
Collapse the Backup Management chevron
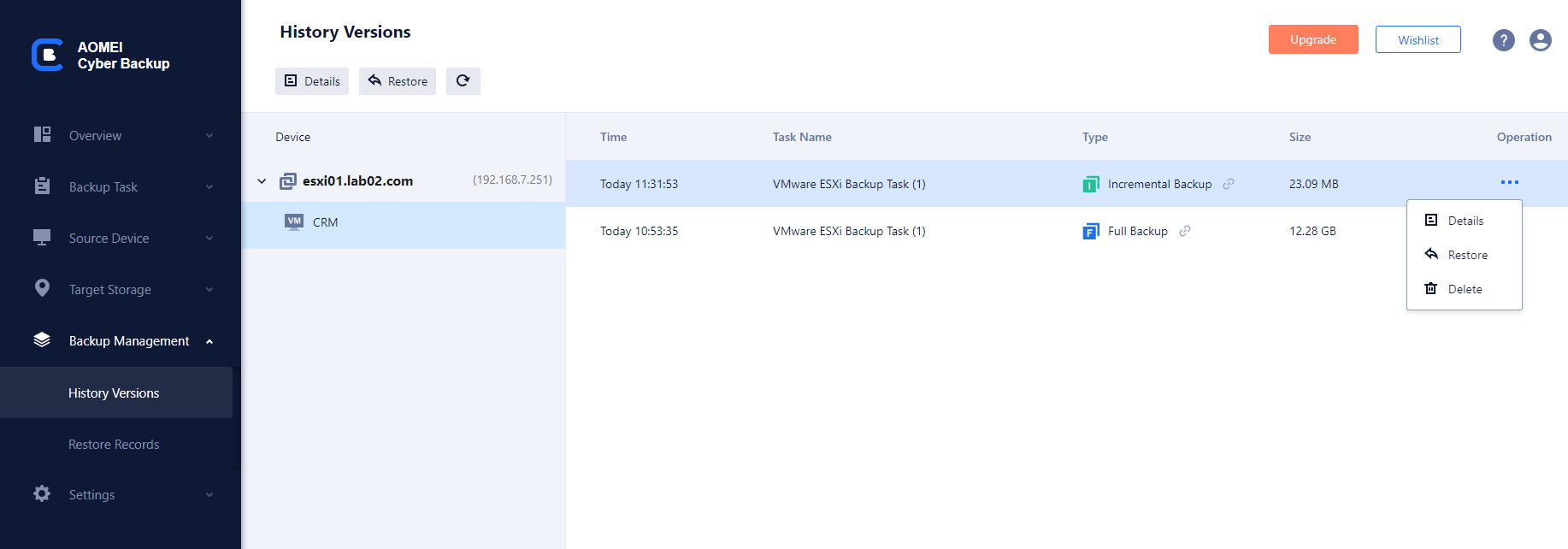coord(209,341)
